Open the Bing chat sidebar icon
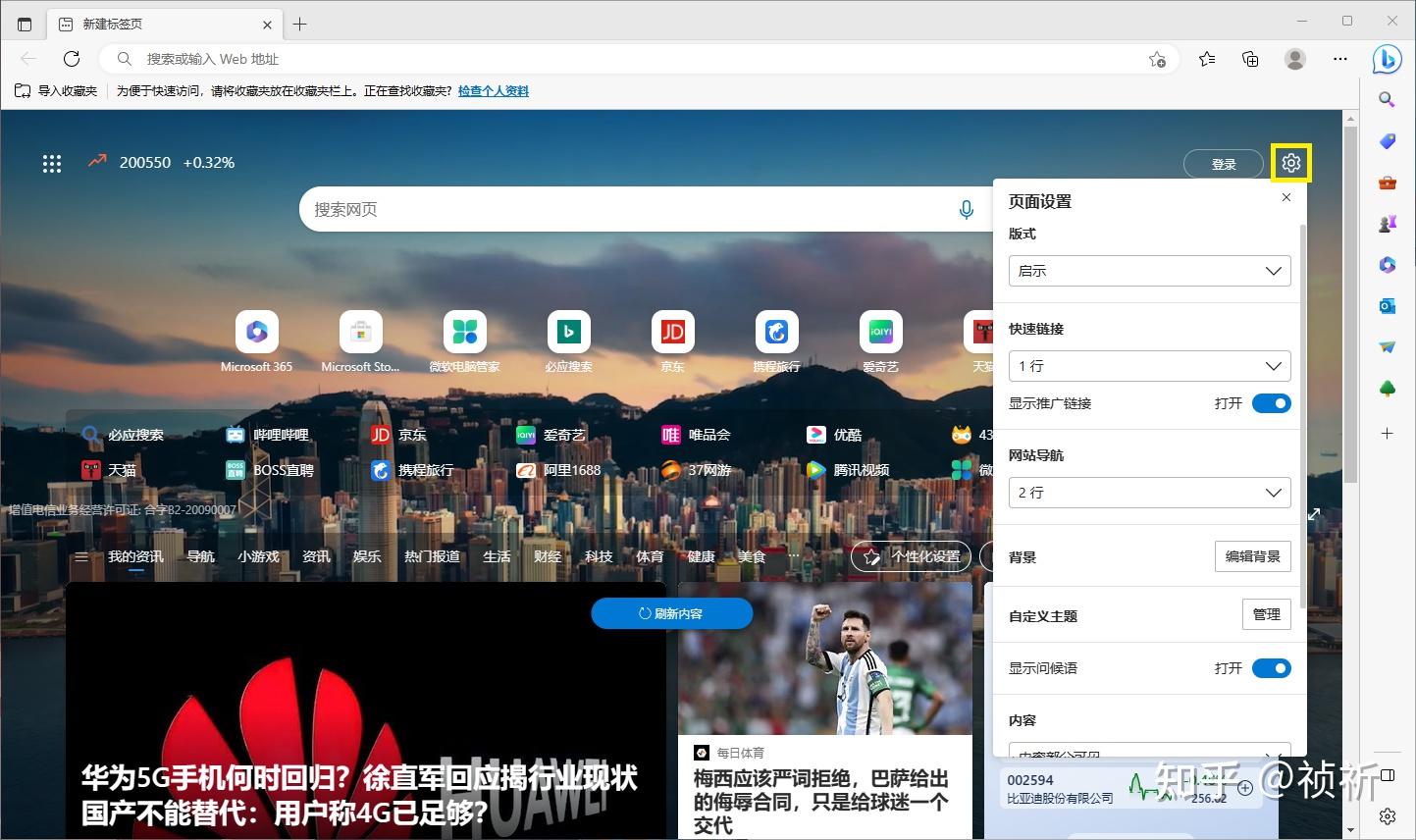The image size is (1416, 840). 1387,59
